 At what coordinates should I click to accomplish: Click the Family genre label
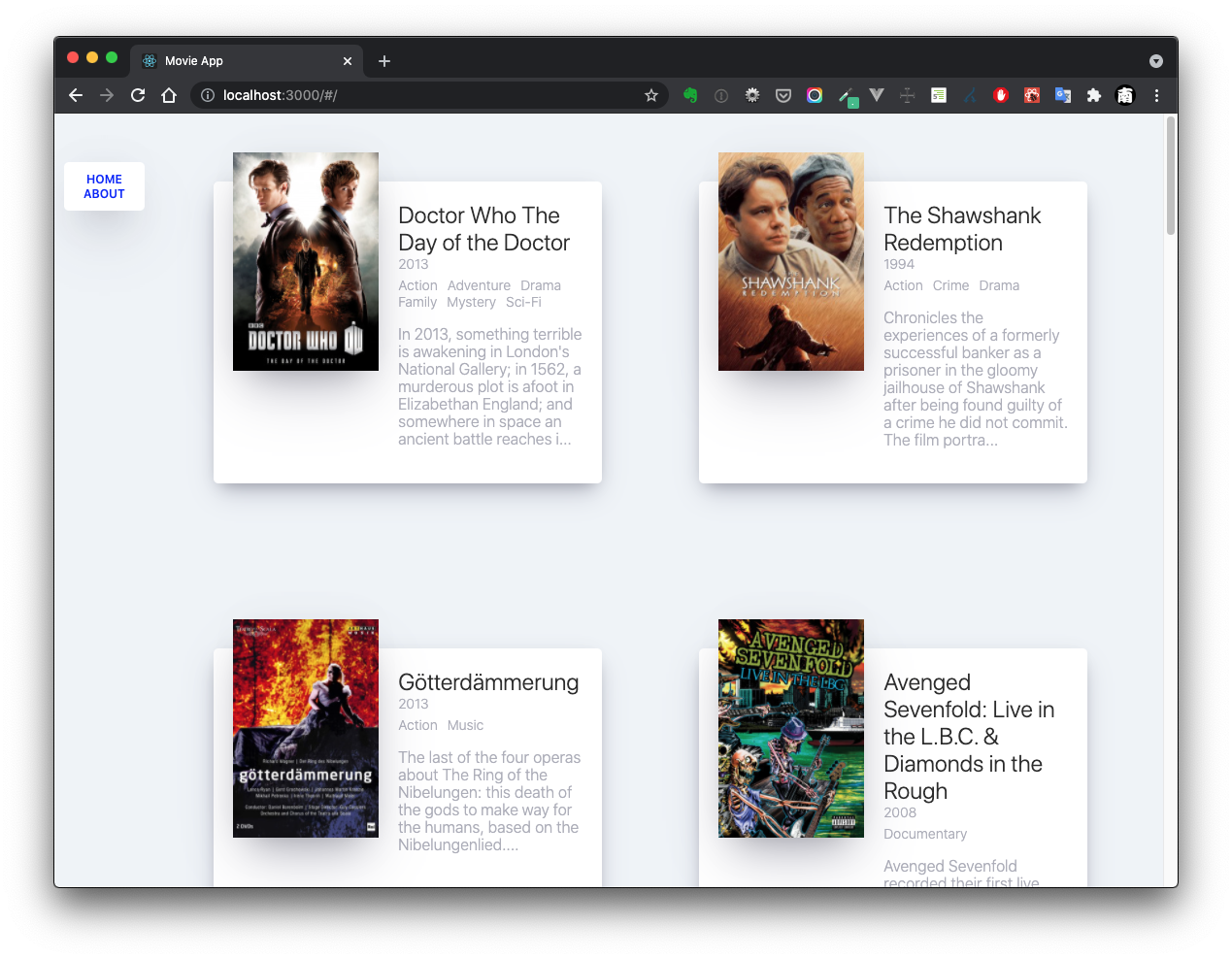(x=417, y=302)
